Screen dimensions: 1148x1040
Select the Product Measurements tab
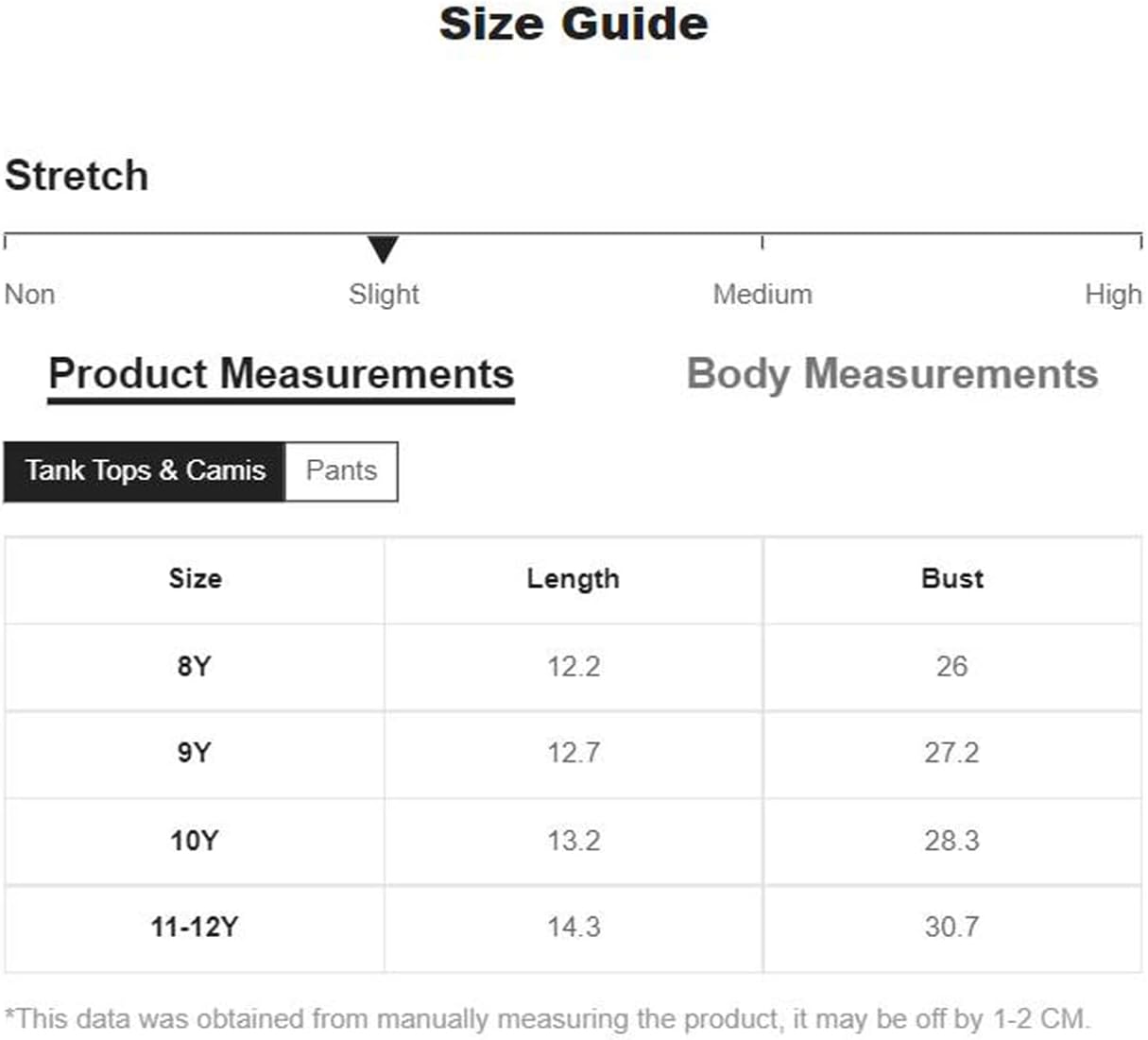[281, 375]
